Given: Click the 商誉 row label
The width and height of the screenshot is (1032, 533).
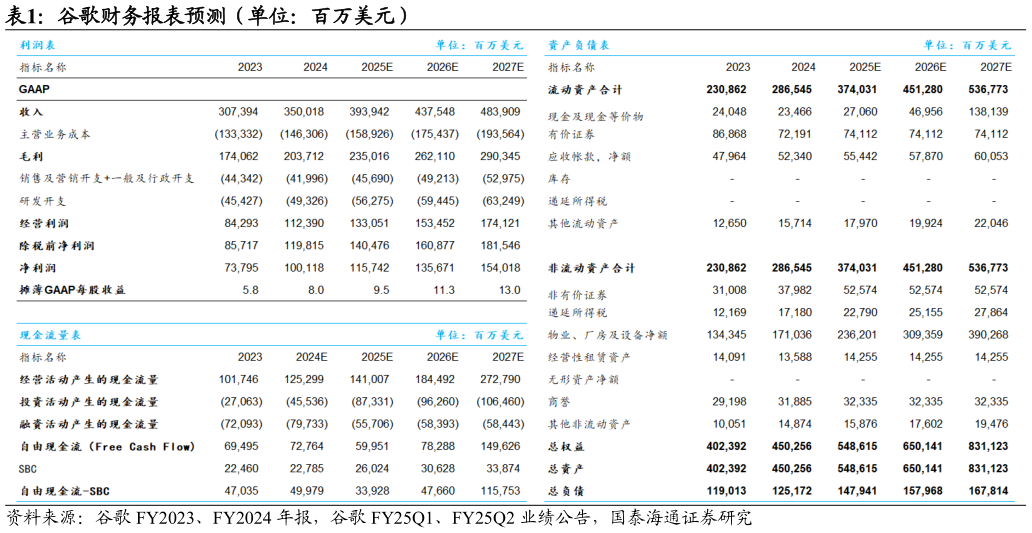Looking at the screenshot, I should point(559,402).
